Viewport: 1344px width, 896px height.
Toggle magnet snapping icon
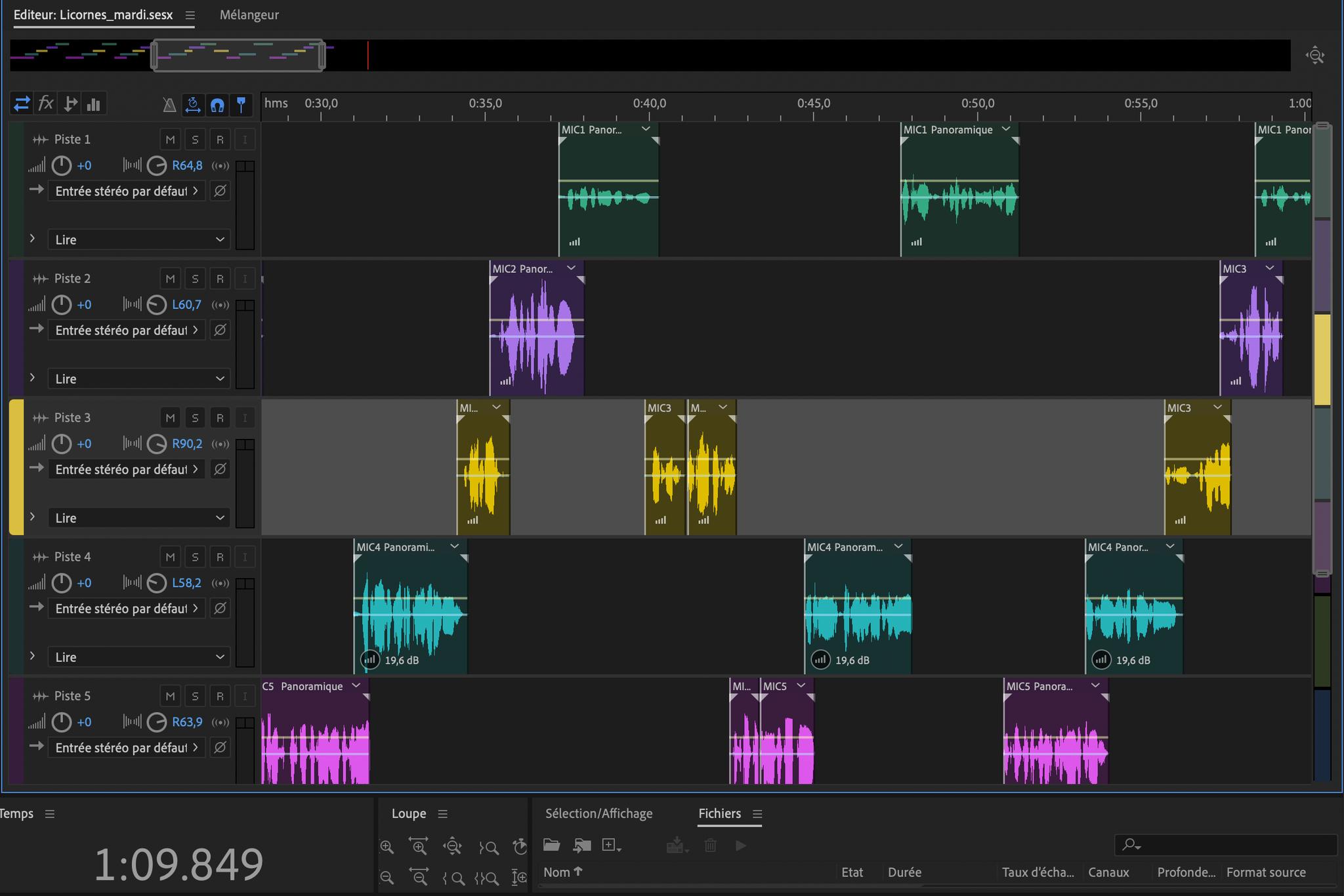217,104
